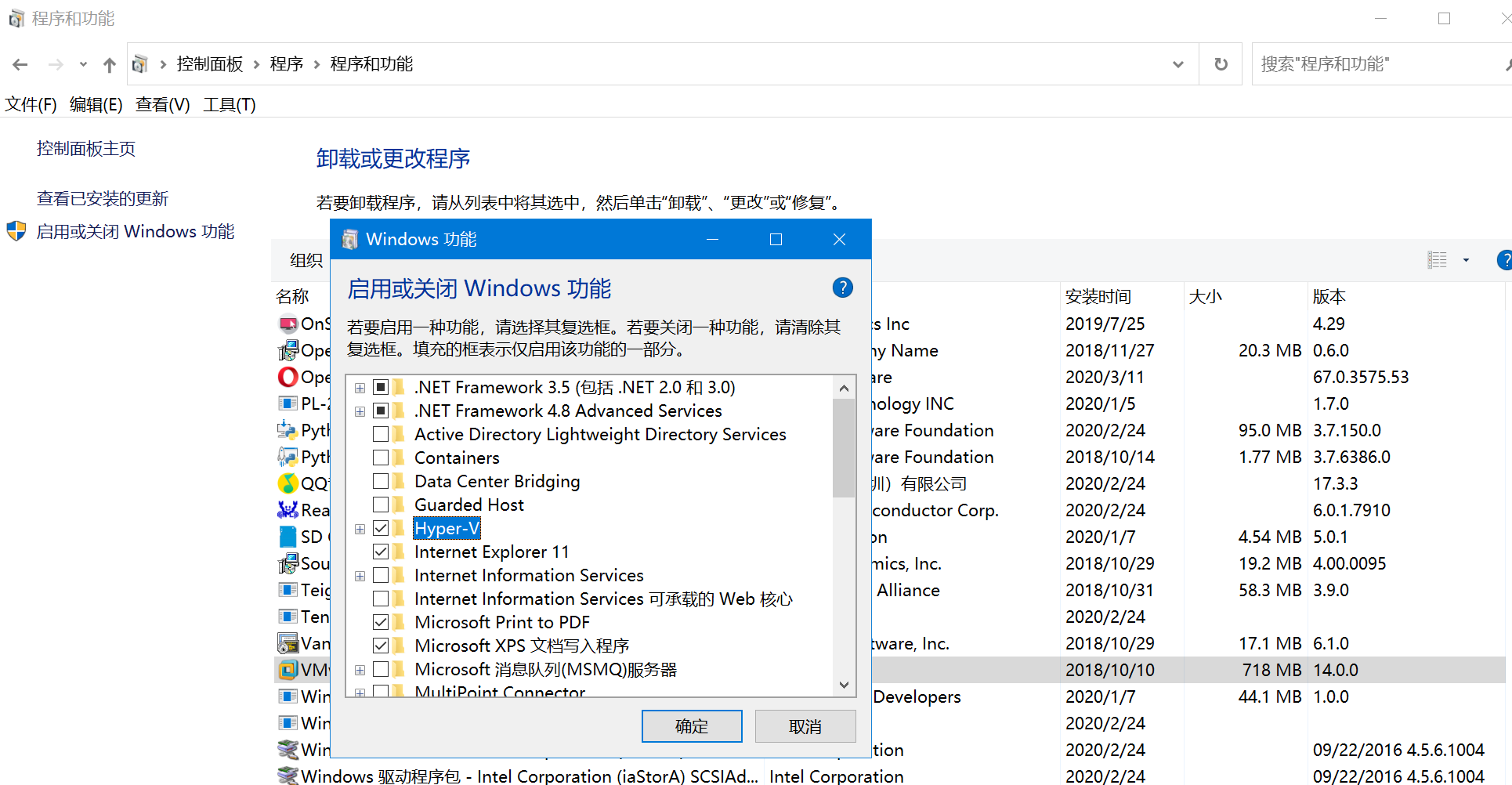Click the list view icon near top right

[1438, 259]
